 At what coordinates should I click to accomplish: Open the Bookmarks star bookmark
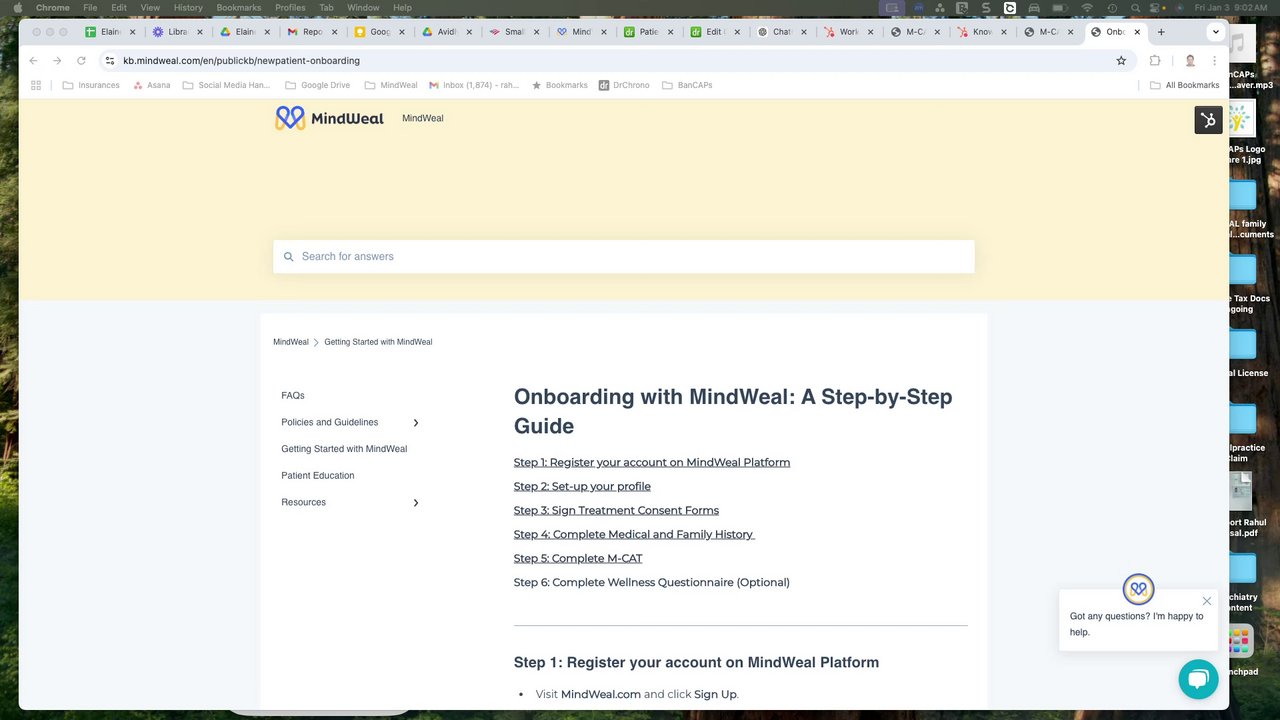click(560, 85)
